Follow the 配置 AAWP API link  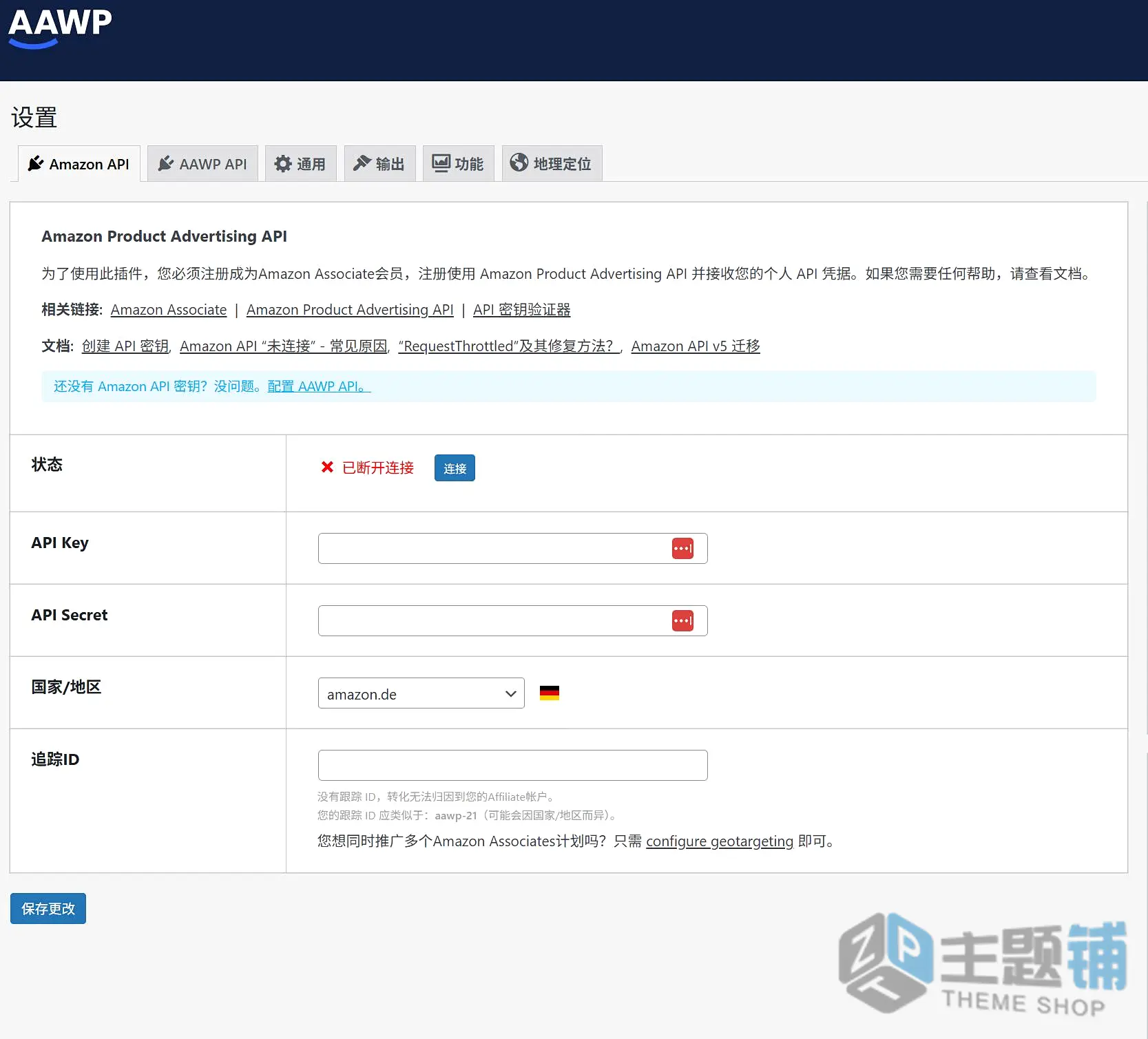click(x=319, y=386)
